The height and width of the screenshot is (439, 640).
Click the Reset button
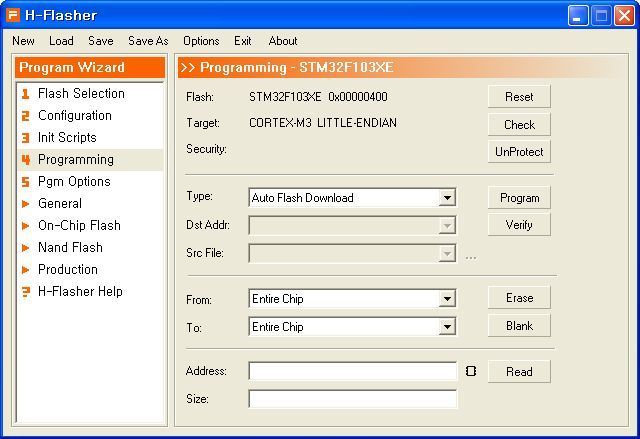coord(519,97)
